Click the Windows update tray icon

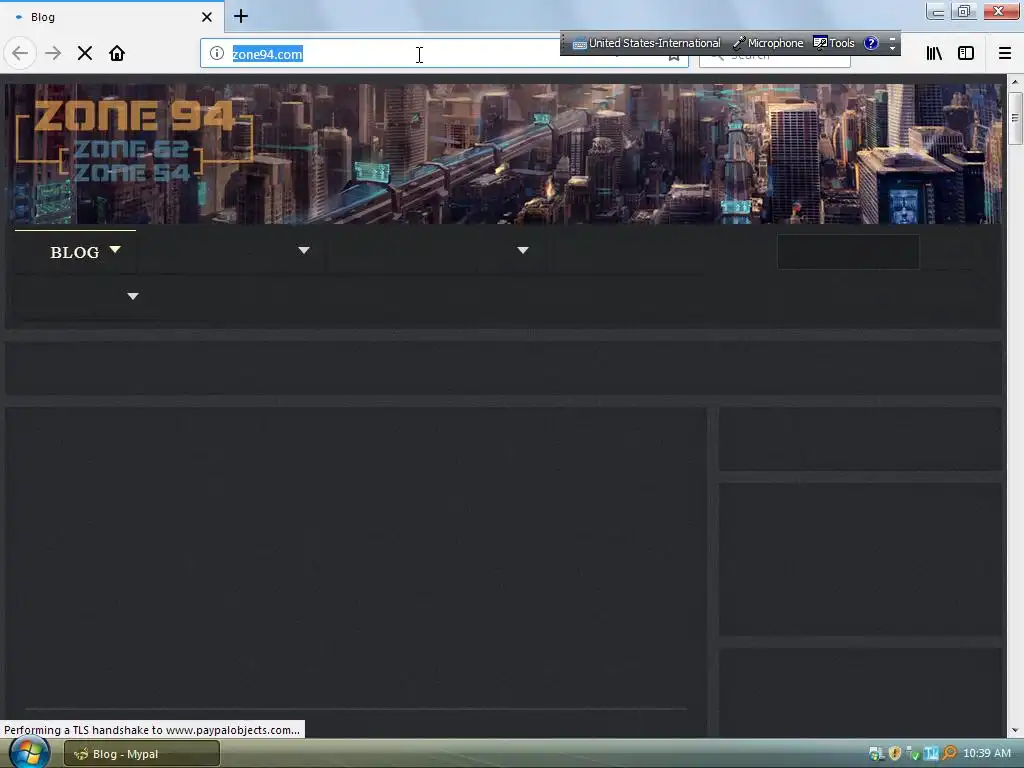(x=876, y=754)
